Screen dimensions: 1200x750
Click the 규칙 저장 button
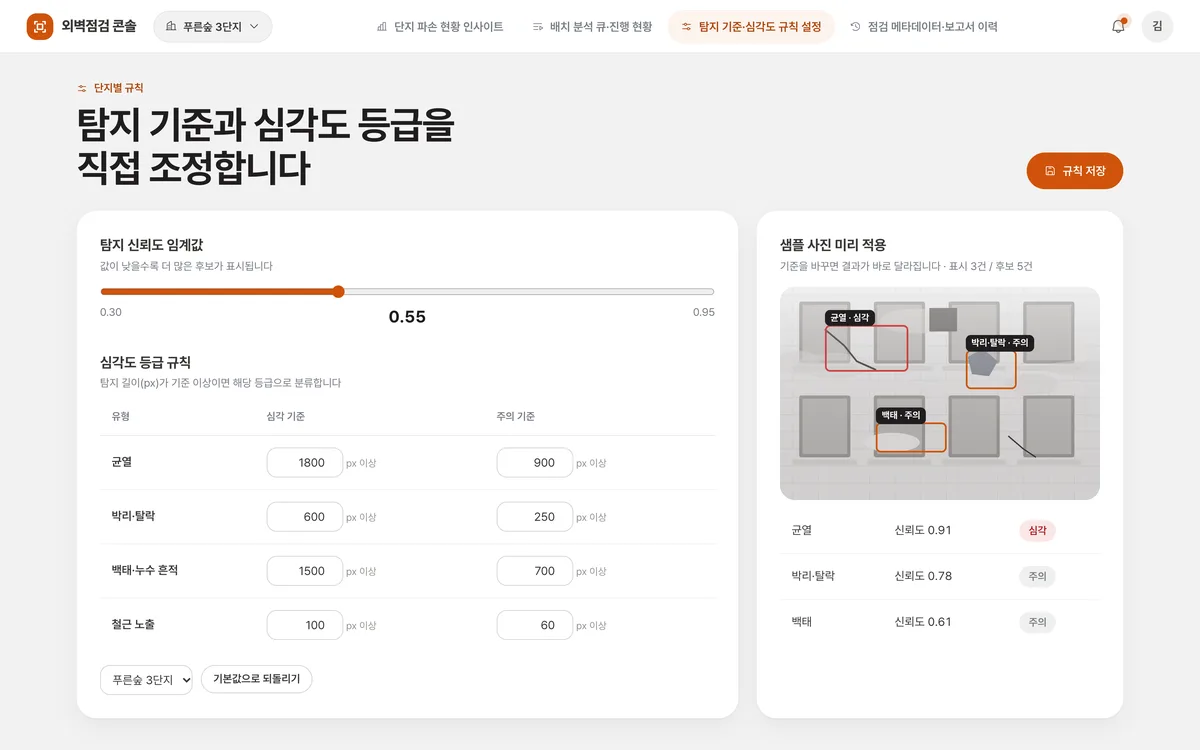pos(1075,171)
